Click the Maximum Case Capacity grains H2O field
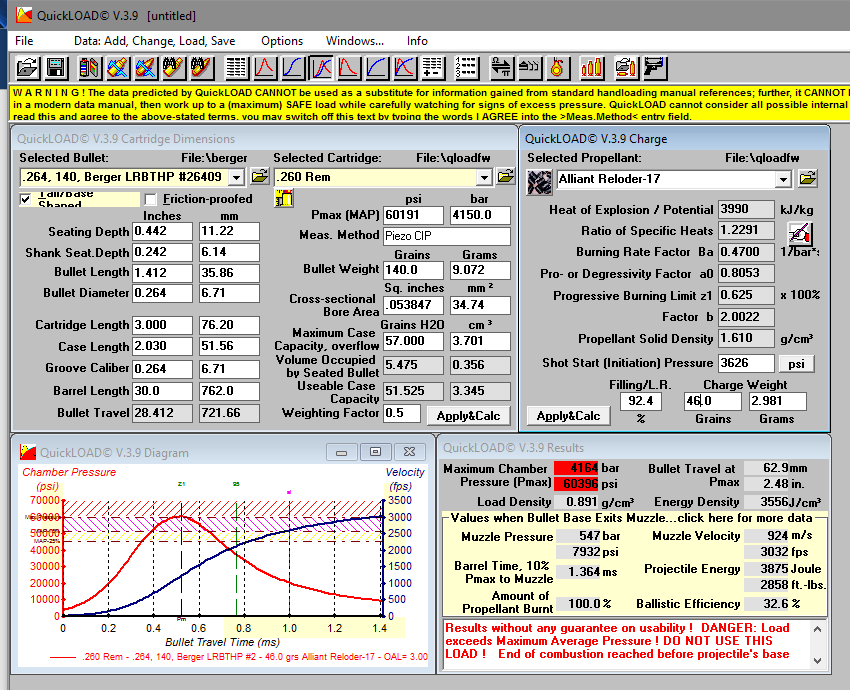 (x=413, y=341)
